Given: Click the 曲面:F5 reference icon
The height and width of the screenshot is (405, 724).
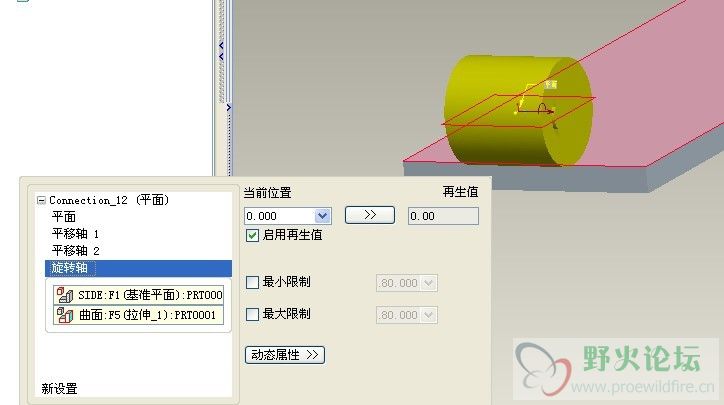Looking at the screenshot, I should tap(64, 315).
